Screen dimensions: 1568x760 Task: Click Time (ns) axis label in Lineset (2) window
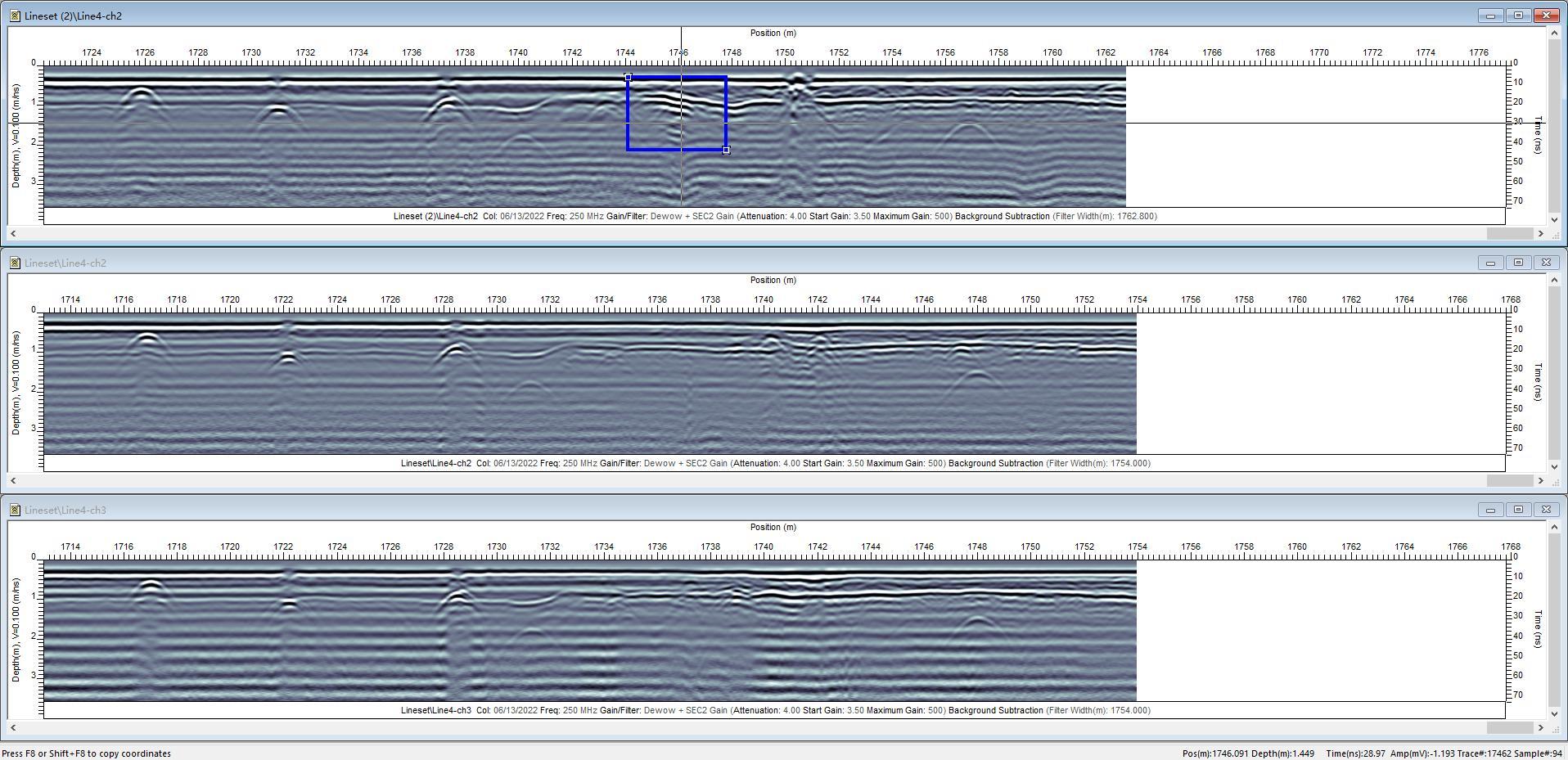point(1538,135)
